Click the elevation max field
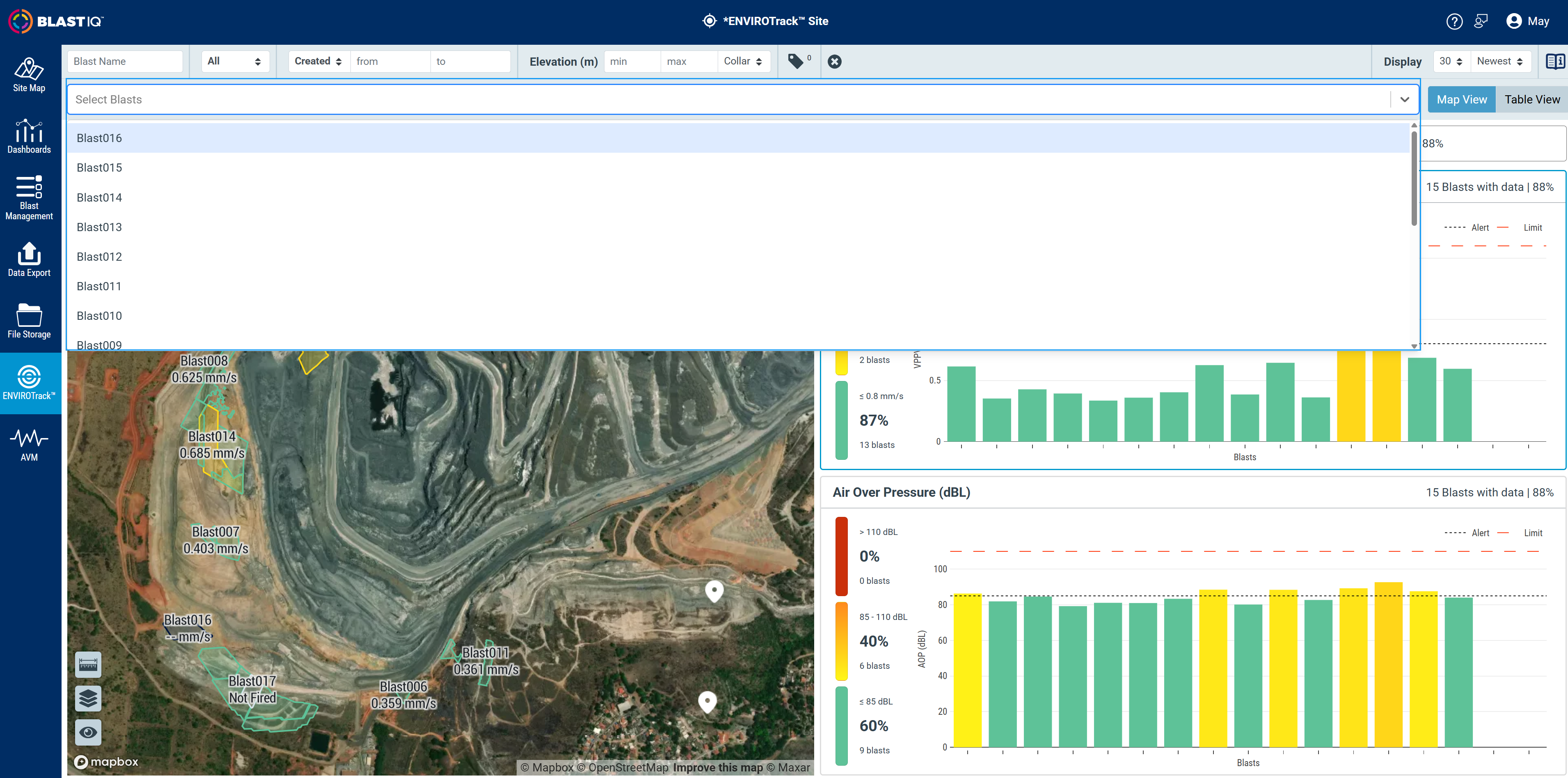 tap(689, 62)
